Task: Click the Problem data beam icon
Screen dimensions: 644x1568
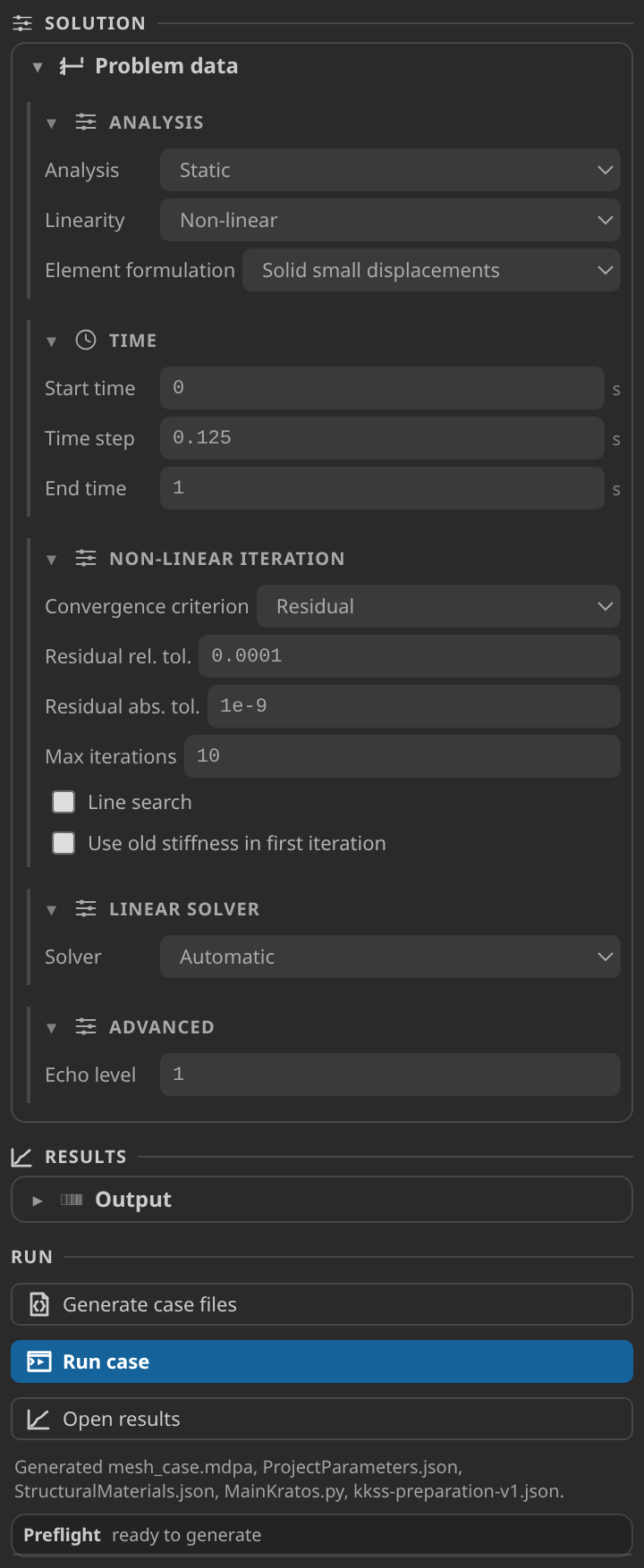Action: (72, 66)
